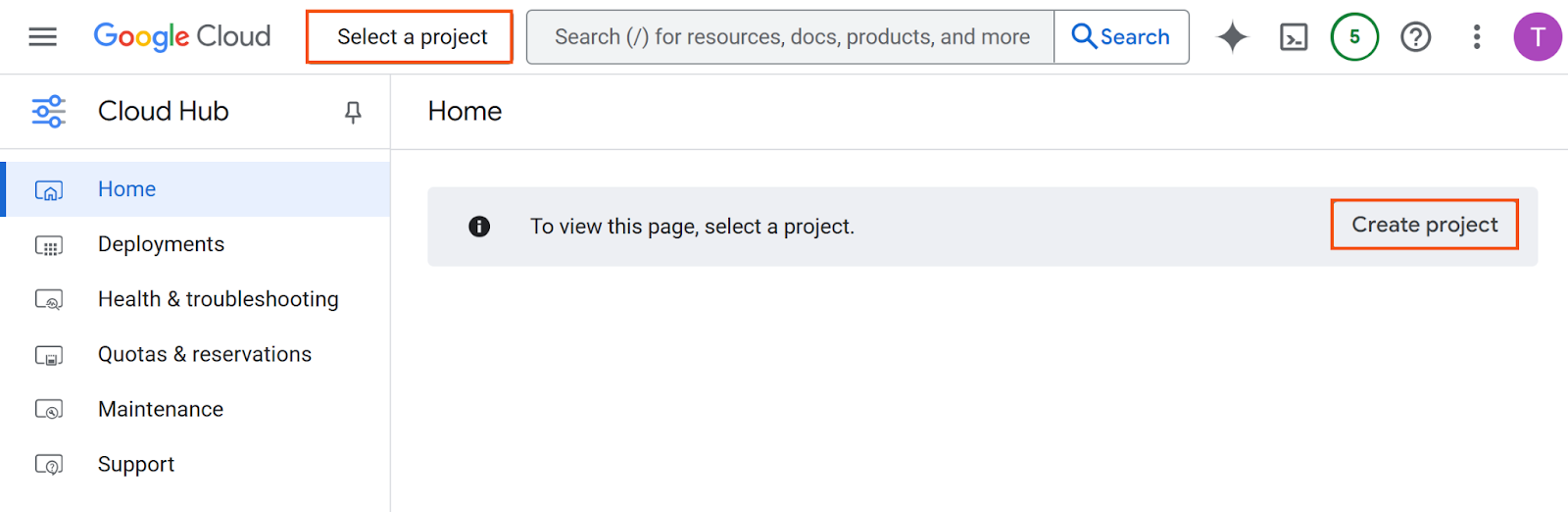Click the Gemini sparkle icon

click(1232, 37)
